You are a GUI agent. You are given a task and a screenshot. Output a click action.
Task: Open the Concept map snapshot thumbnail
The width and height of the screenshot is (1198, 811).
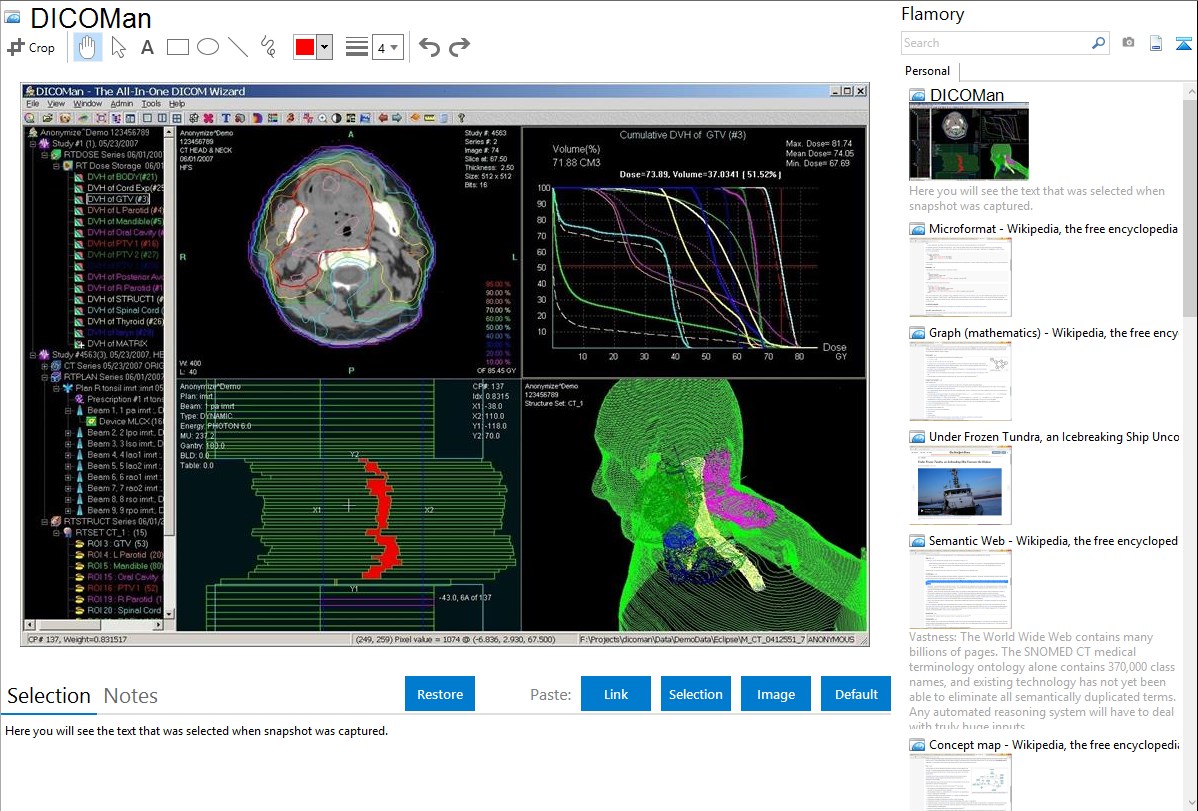tap(960, 782)
